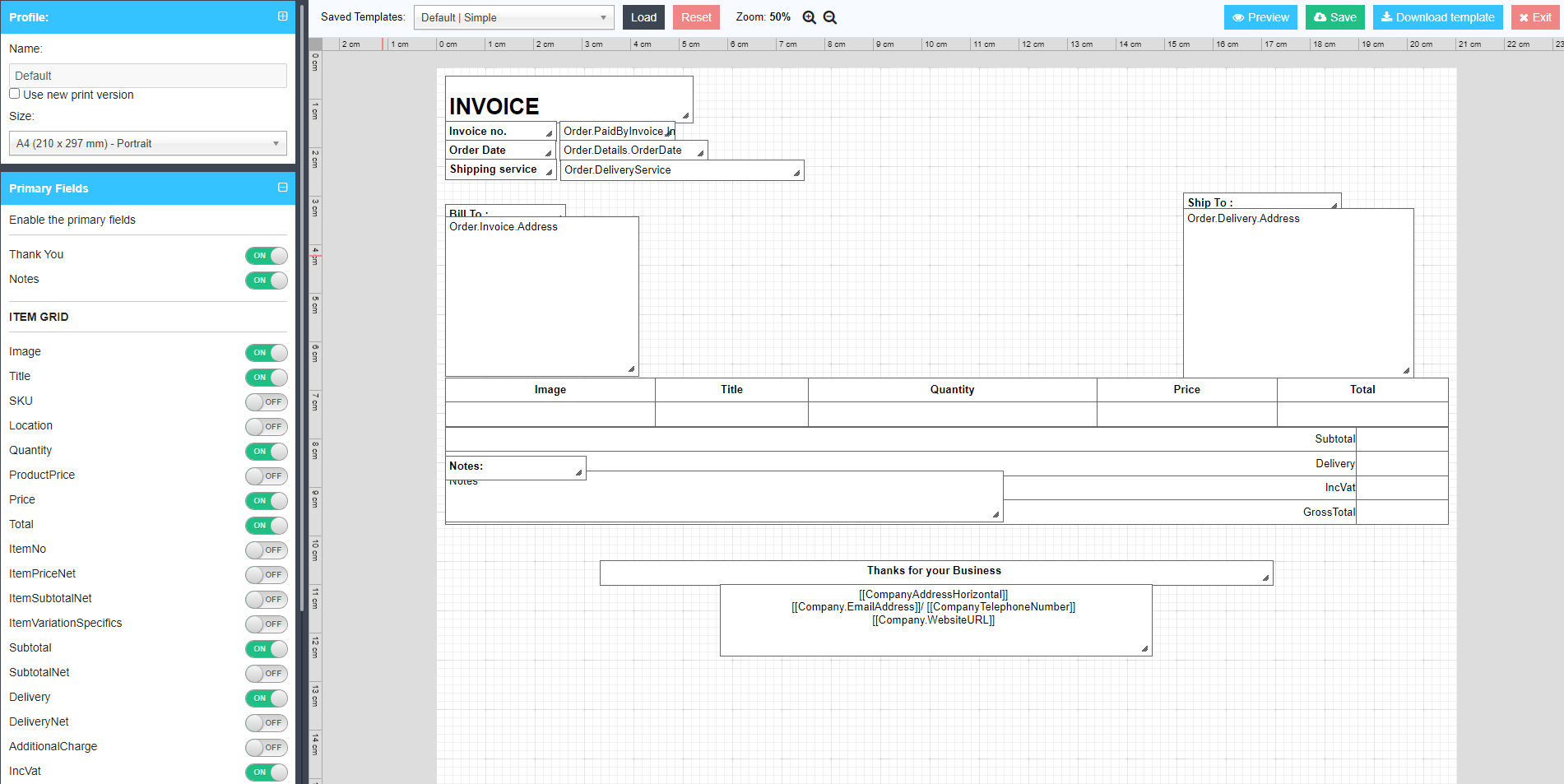Click the Image column header

click(x=550, y=390)
